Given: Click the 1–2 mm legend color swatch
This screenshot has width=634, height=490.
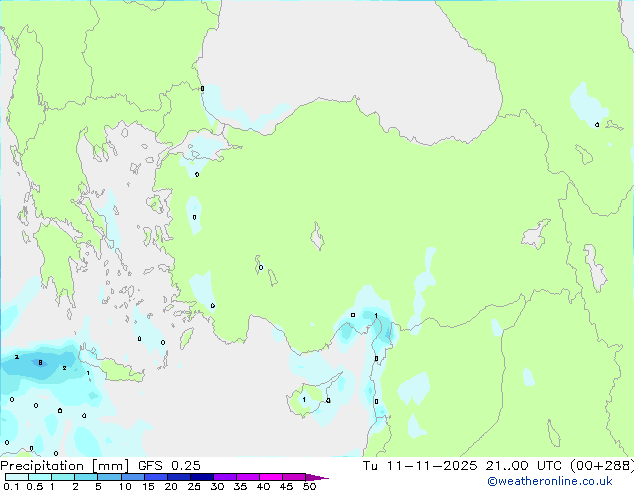Looking at the screenshot, I should pyautogui.click(x=63, y=477).
